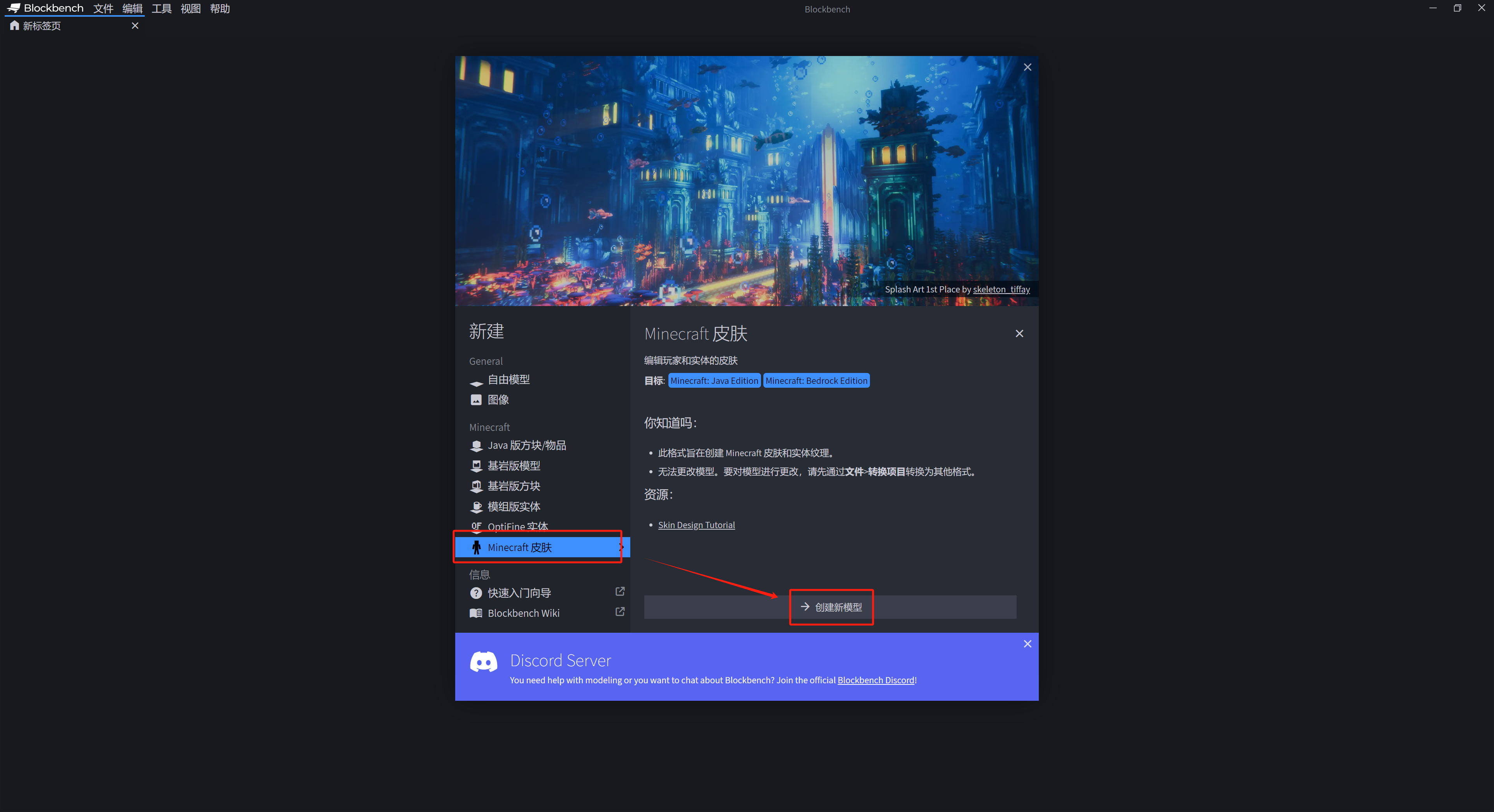Select 基岩版模型 format

click(542, 466)
